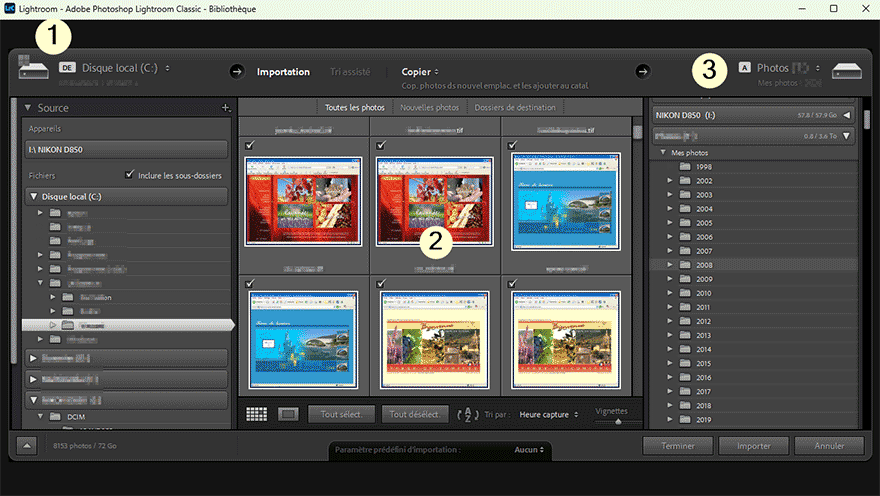Switch to Tri assisté mode

coord(350,72)
